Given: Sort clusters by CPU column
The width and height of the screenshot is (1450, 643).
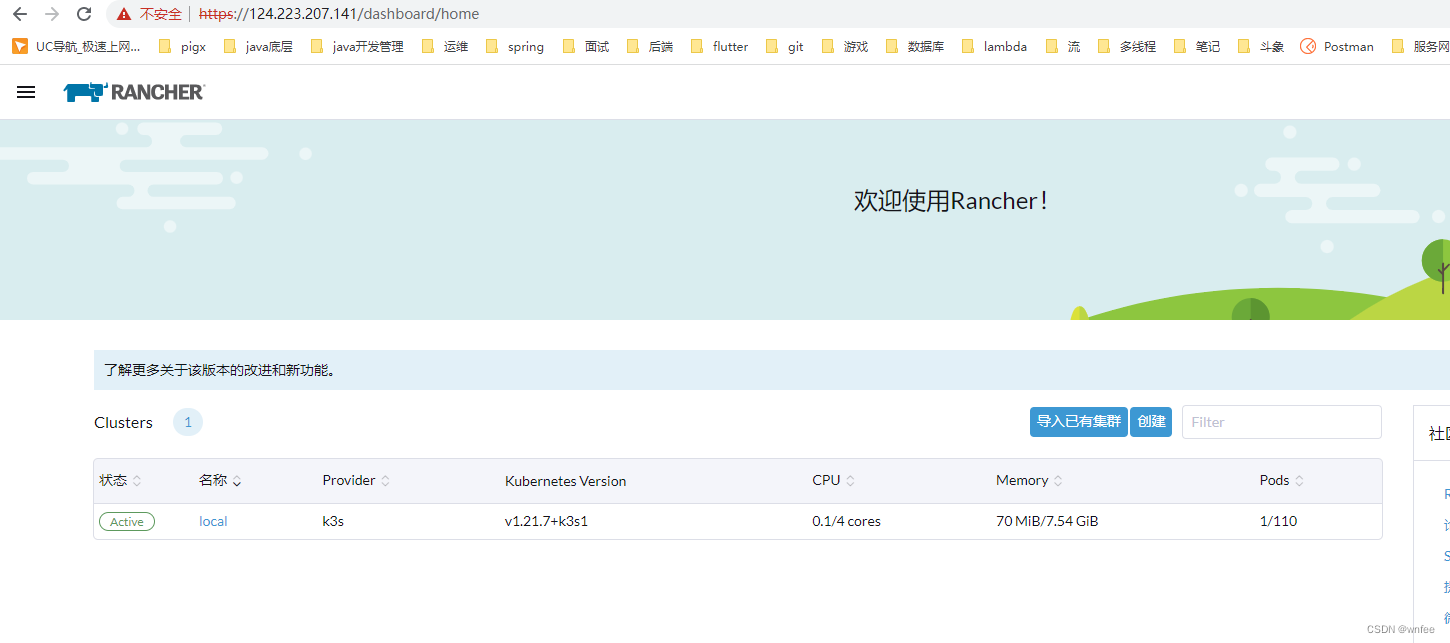Looking at the screenshot, I should 833,481.
